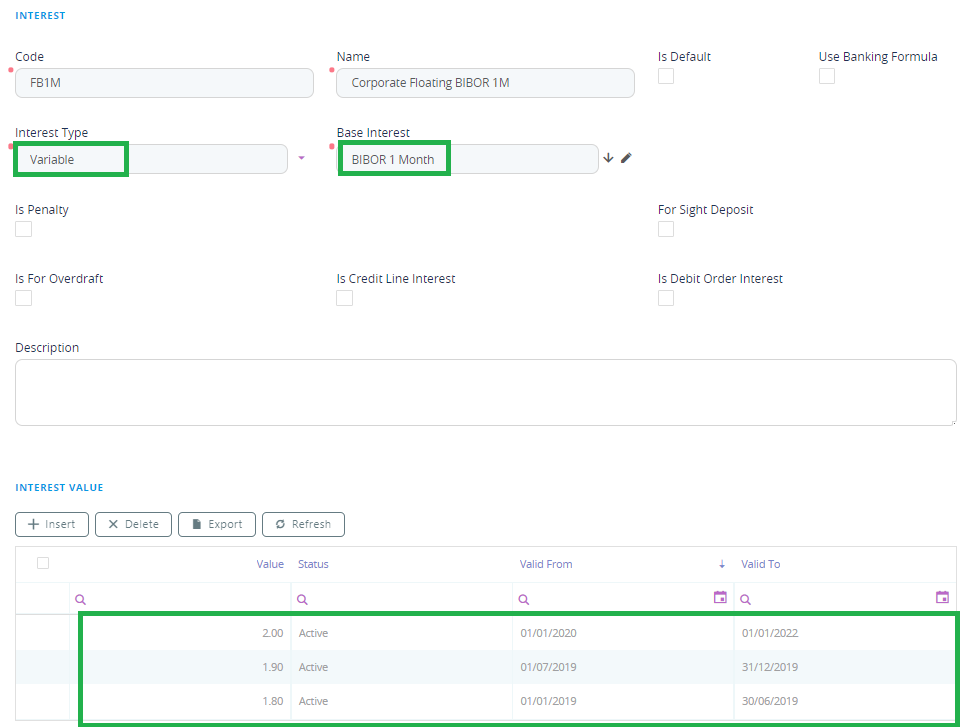Click the search icon in Valid From filter
This screenshot has height=727, width=968.
524,598
